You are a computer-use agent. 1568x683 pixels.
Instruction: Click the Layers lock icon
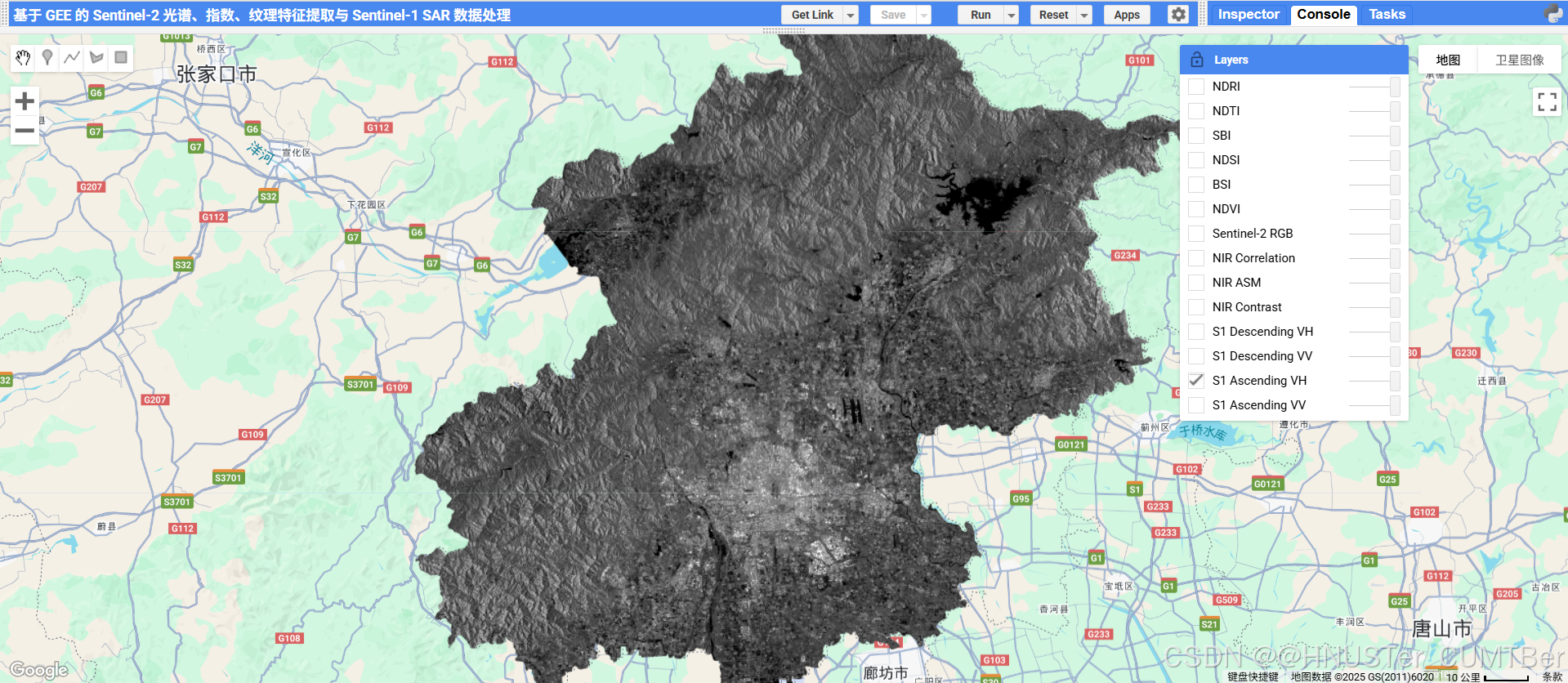1197,60
